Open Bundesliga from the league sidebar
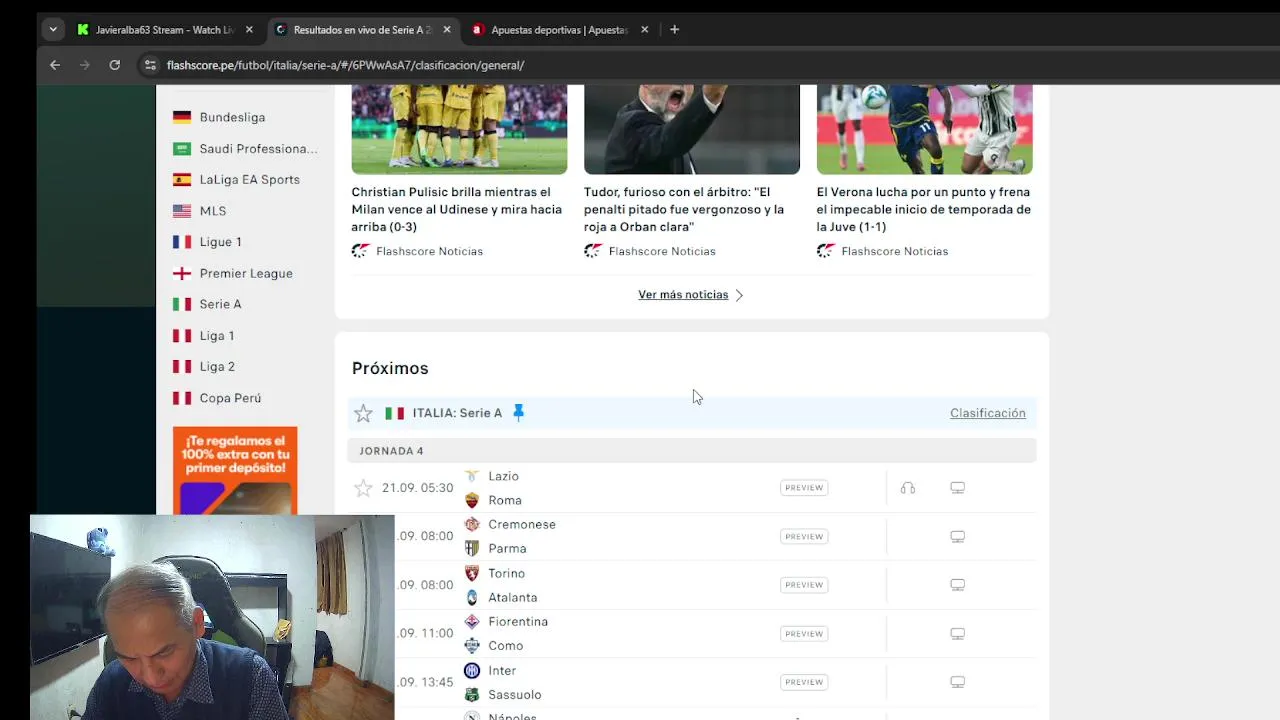Image resolution: width=1280 pixels, height=720 pixels. tap(232, 117)
